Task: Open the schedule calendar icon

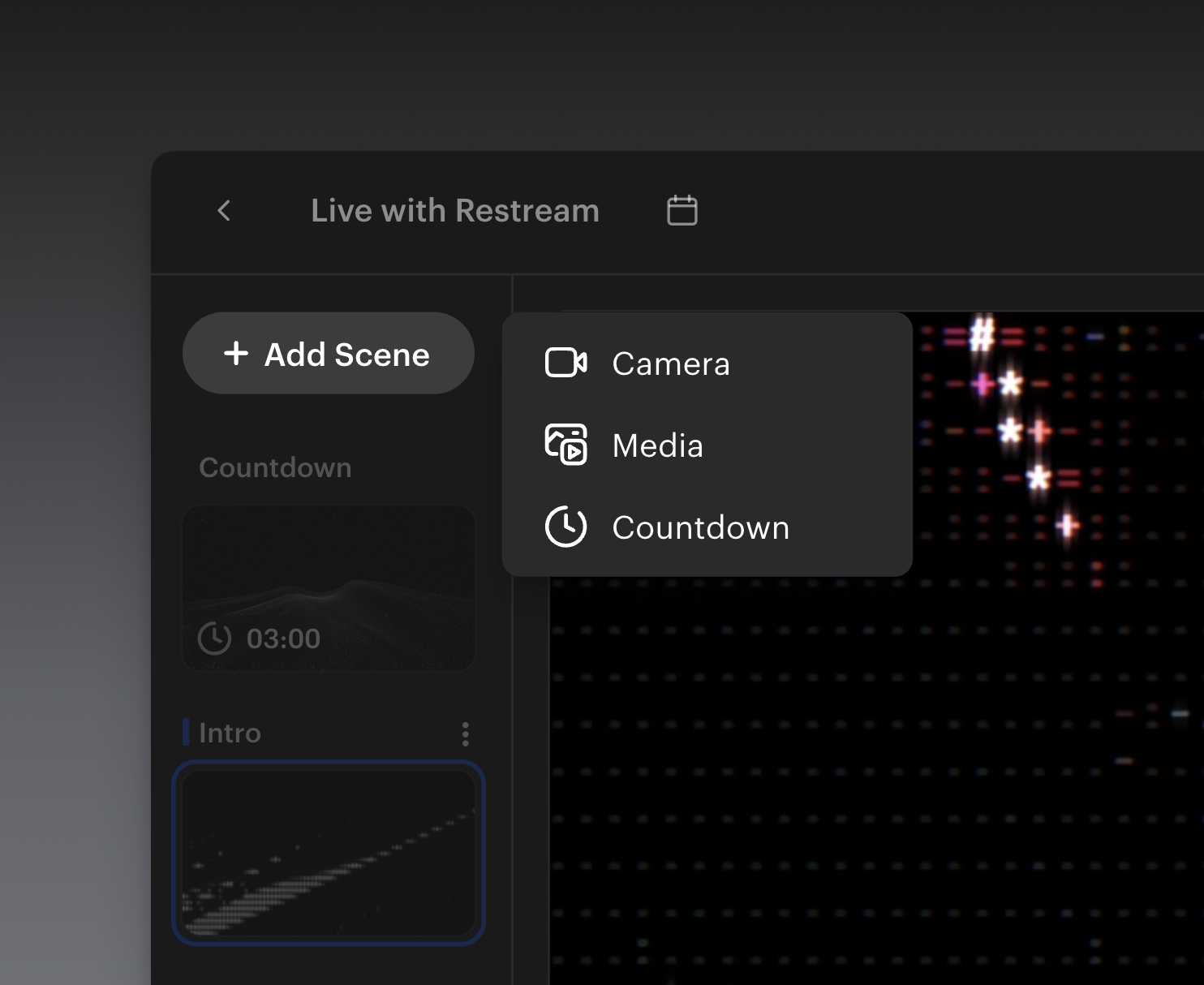Action: (x=682, y=210)
